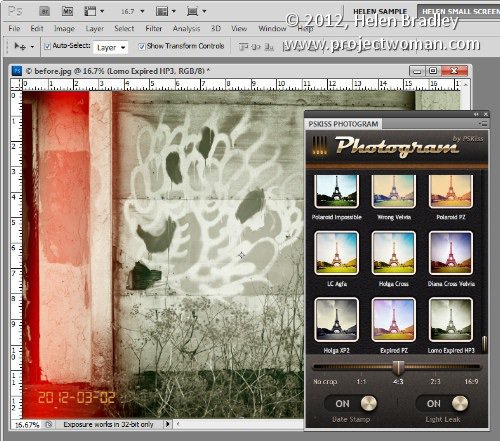The height and width of the screenshot is (441, 500).
Task: Click the align top edges icon
Action: [244, 47]
